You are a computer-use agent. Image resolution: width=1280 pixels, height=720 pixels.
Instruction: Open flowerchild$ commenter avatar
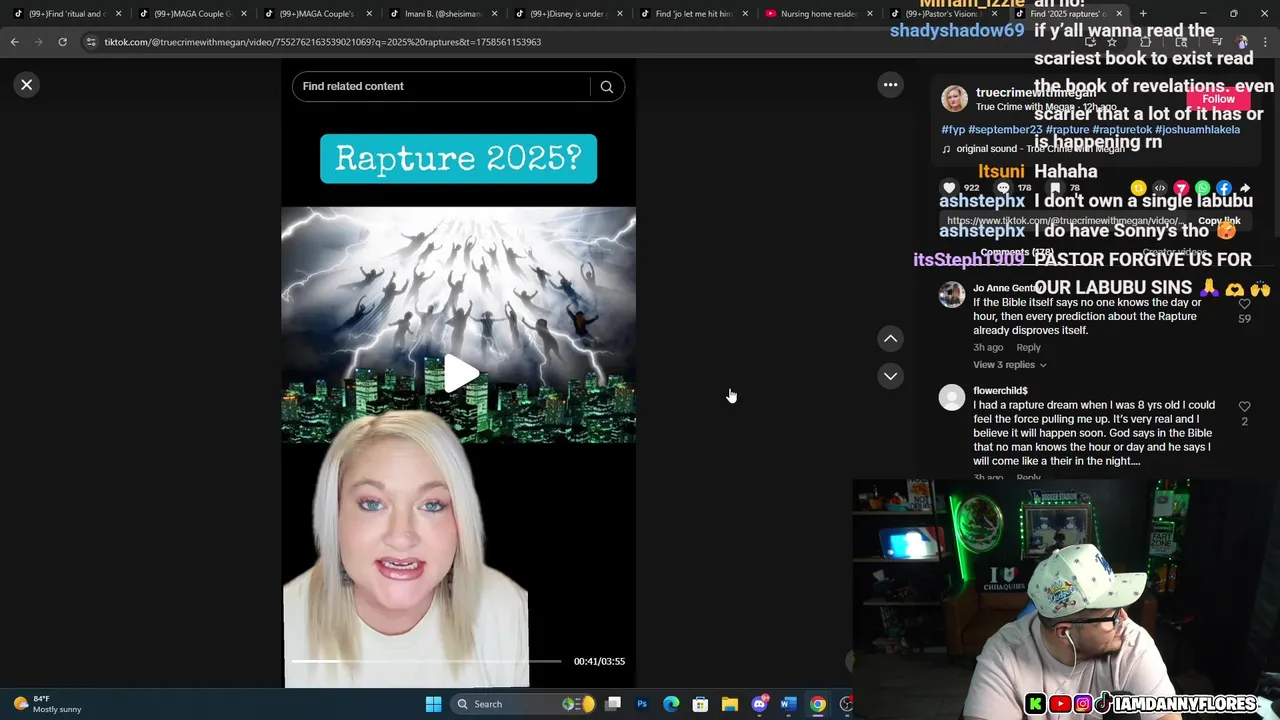[952, 397]
